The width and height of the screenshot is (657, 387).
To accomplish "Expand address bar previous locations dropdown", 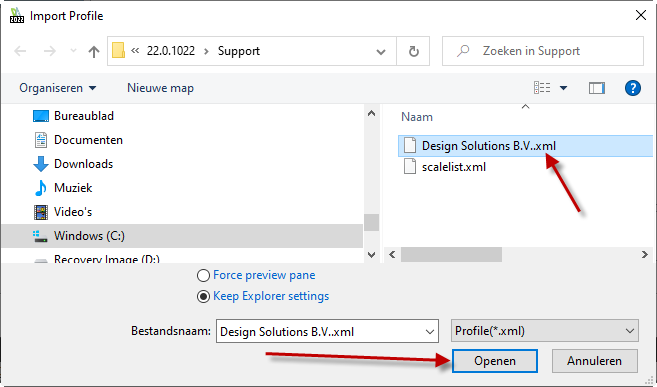I will [380, 52].
